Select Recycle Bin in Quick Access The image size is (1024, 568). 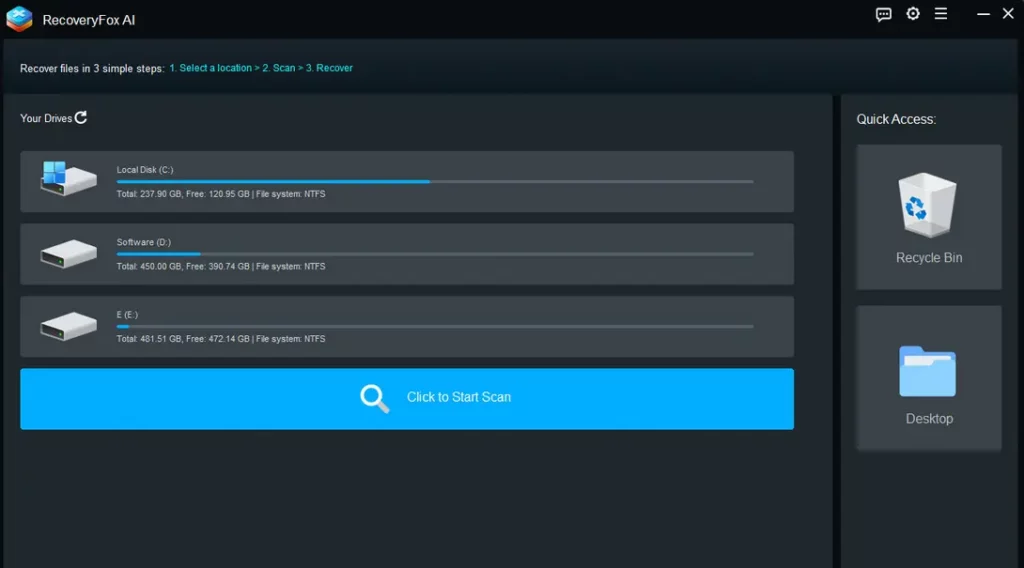[x=929, y=217]
